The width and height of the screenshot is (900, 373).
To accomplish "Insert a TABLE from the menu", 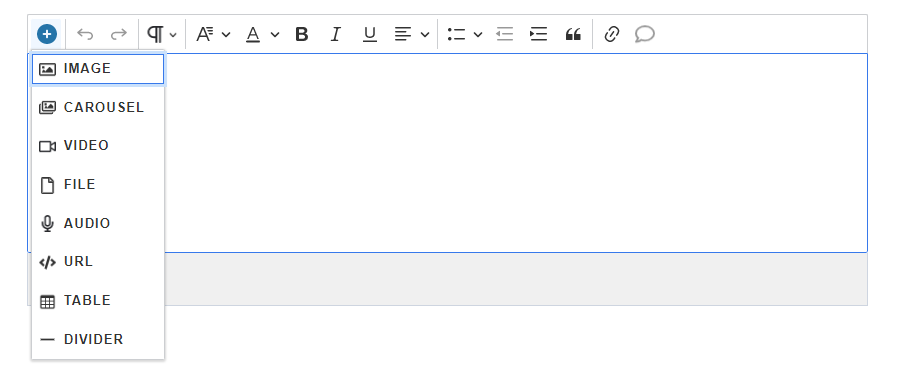I will tap(98, 301).
